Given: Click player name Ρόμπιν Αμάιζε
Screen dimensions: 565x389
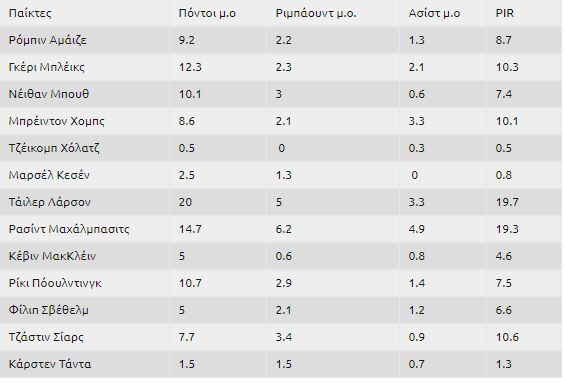Looking at the screenshot, I should point(48,40).
